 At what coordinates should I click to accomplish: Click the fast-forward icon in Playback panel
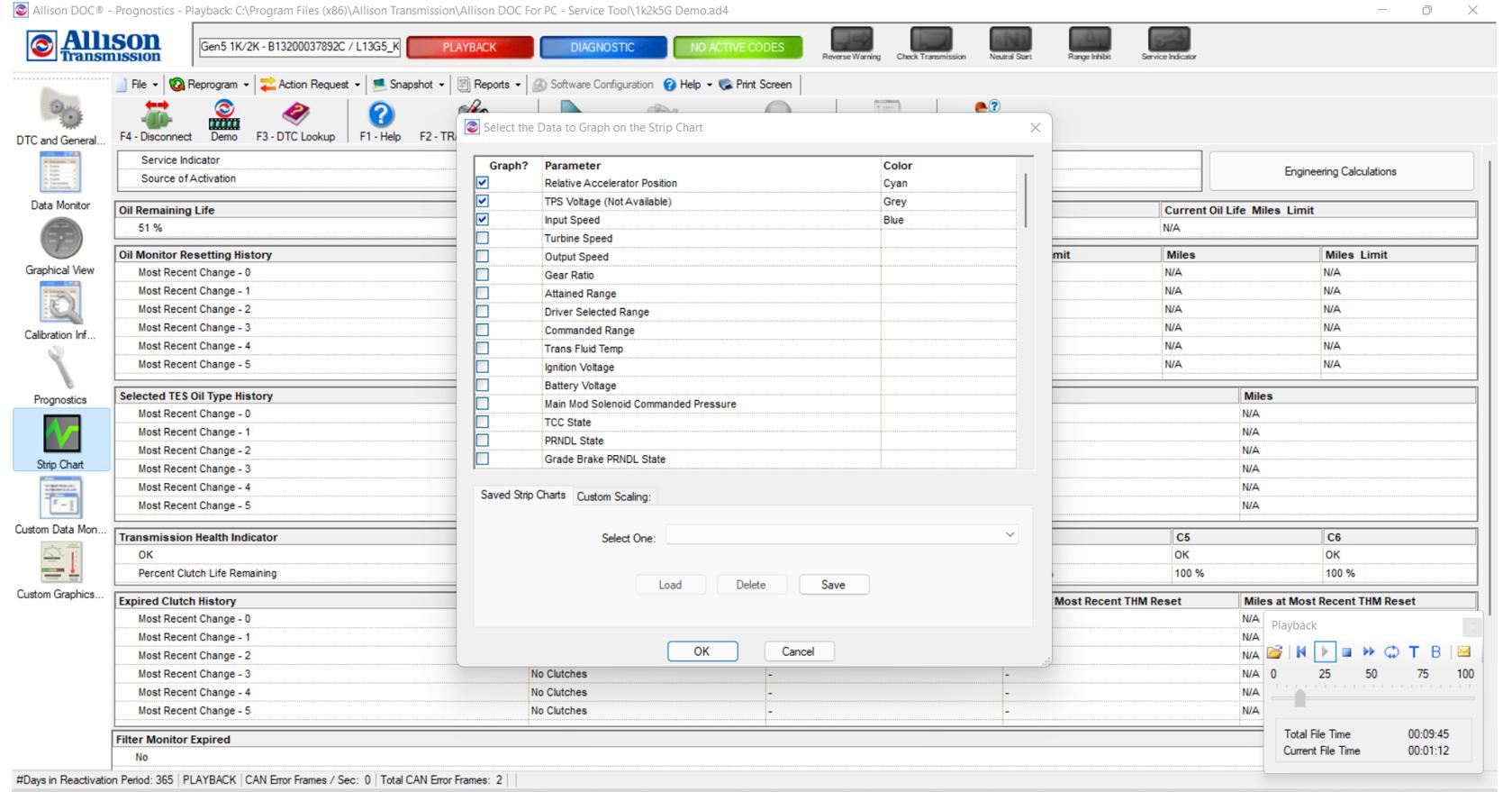(x=1369, y=652)
